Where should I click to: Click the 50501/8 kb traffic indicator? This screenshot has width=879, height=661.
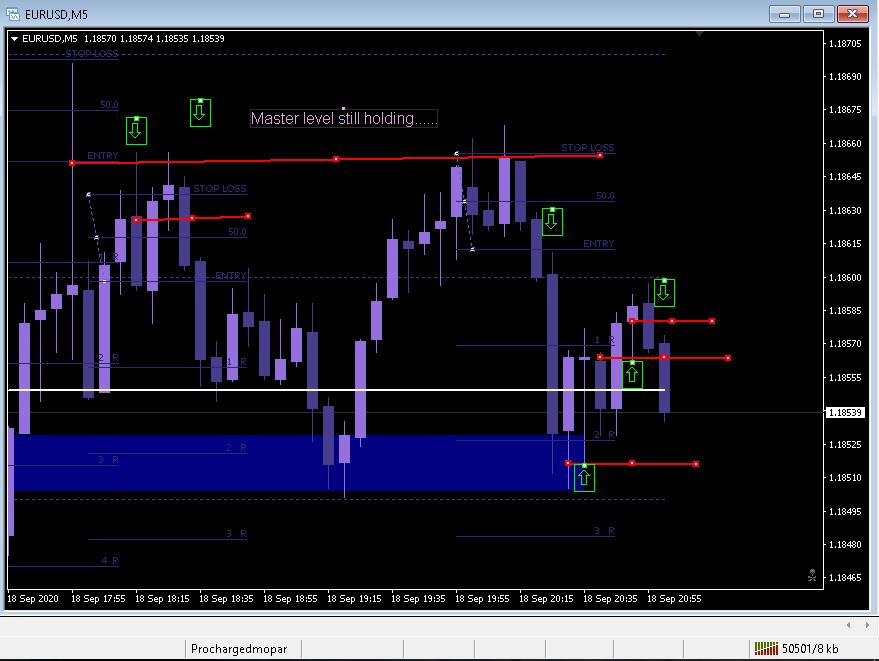(810, 649)
